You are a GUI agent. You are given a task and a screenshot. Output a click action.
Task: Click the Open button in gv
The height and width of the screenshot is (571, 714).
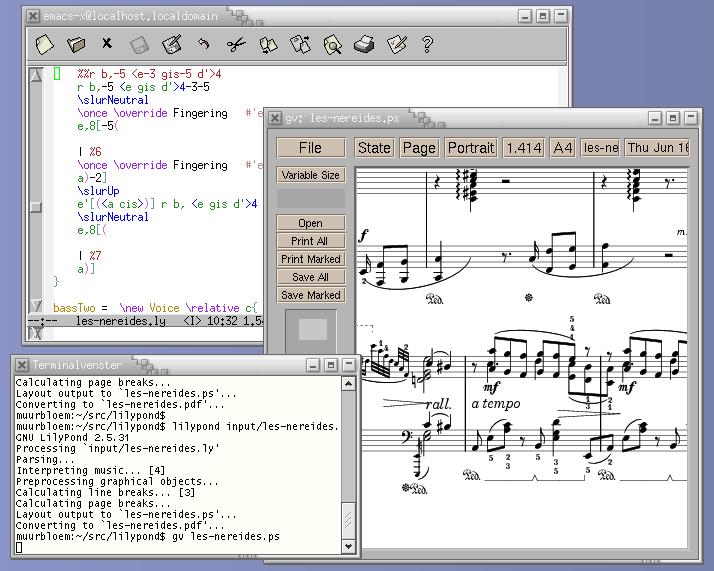click(x=311, y=223)
